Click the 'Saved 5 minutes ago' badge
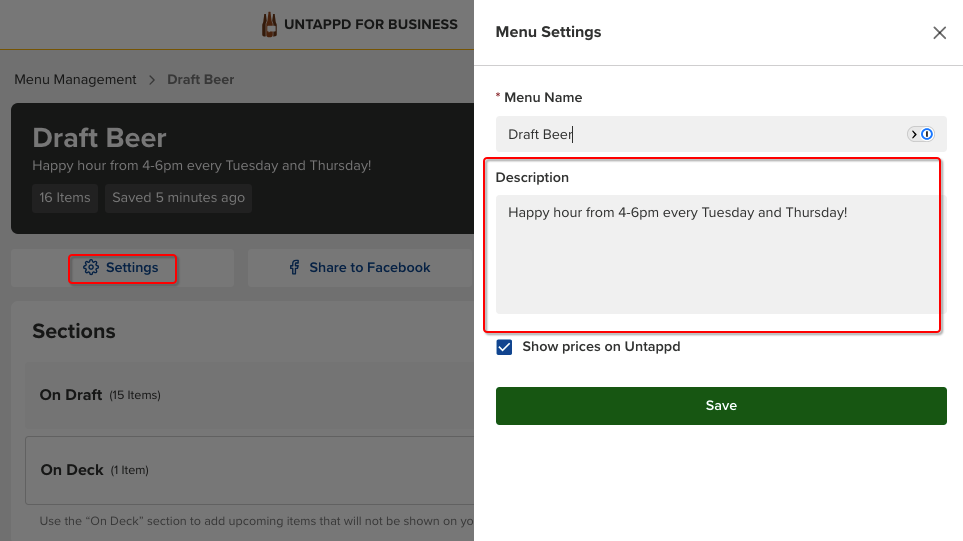963x541 pixels. (x=178, y=198)
